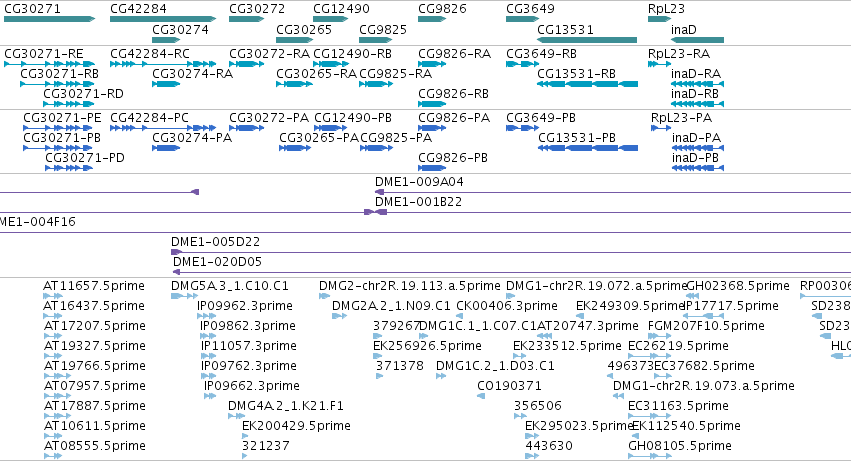Image resolution: width=851 pixels, height=461 pixels.
Task: Click the inaD gene label
Action: pyautogui.click(x=684, y=29)
